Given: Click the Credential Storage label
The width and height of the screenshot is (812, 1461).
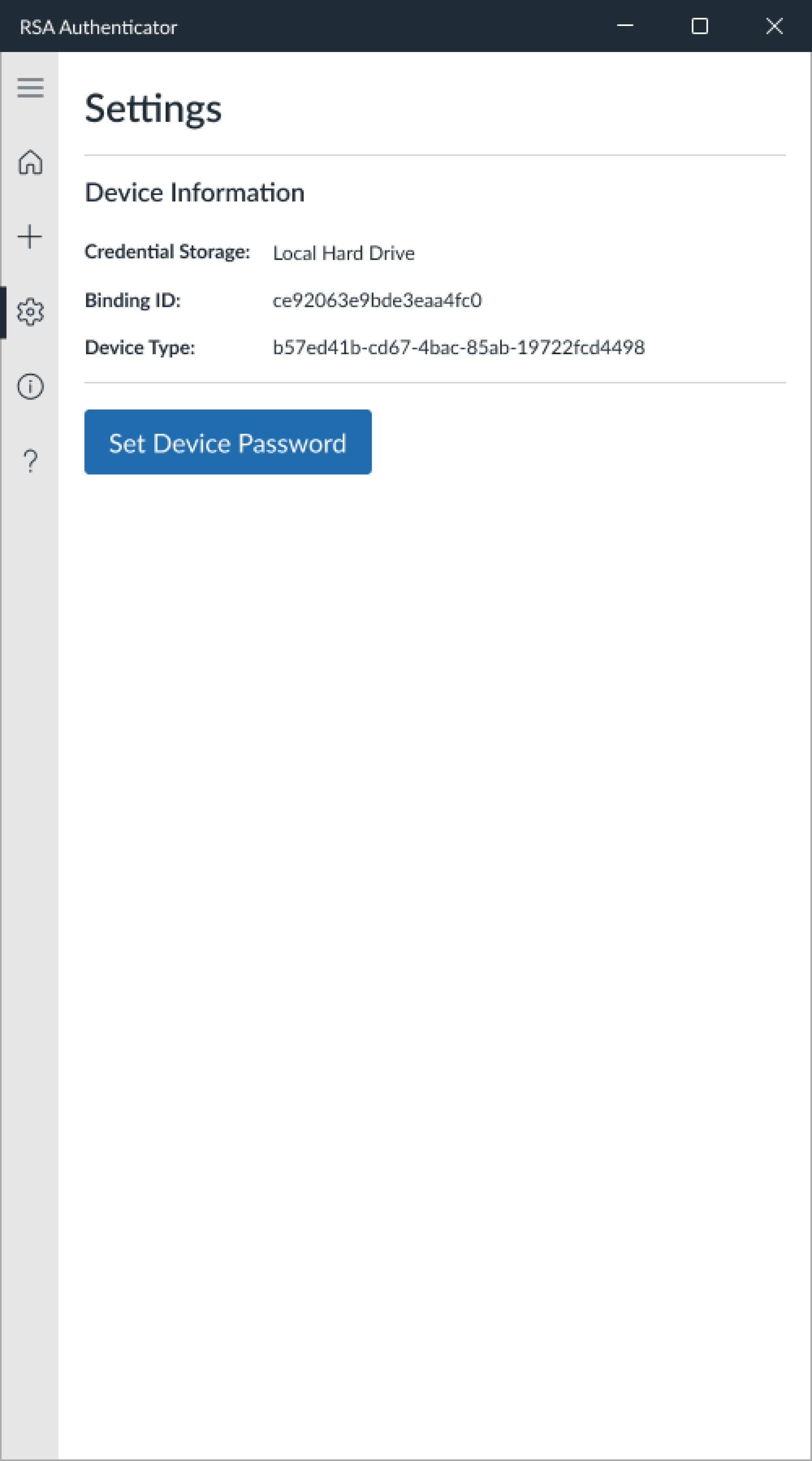Looking at the screenshot, I should (167, 252).
